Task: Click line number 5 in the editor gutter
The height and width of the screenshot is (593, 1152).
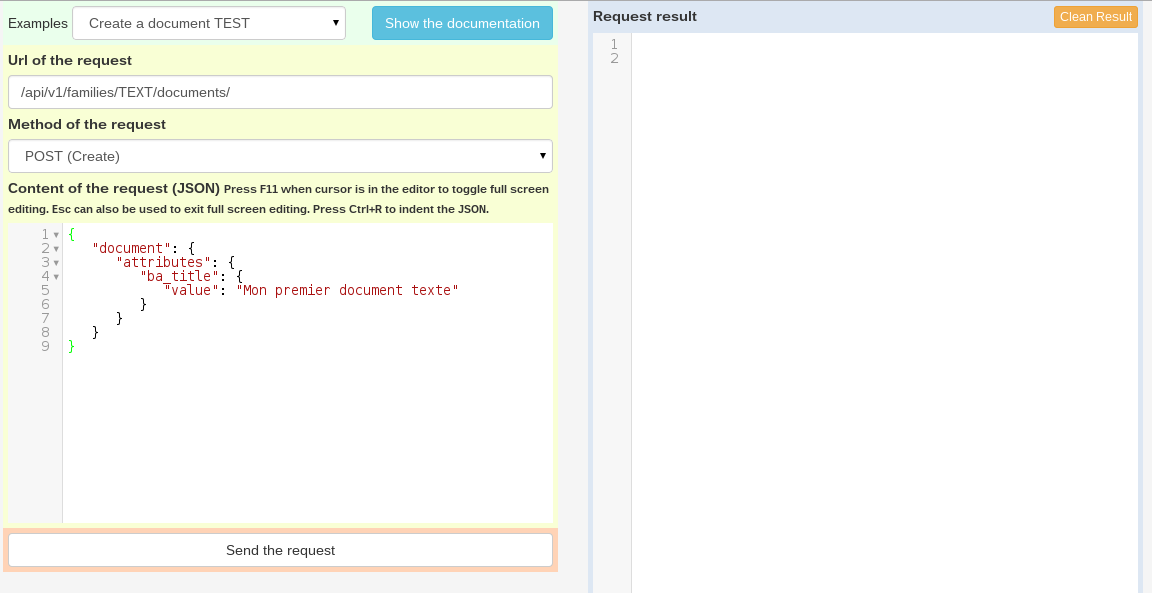Action: pyautogui.click(x=46, y=290)
